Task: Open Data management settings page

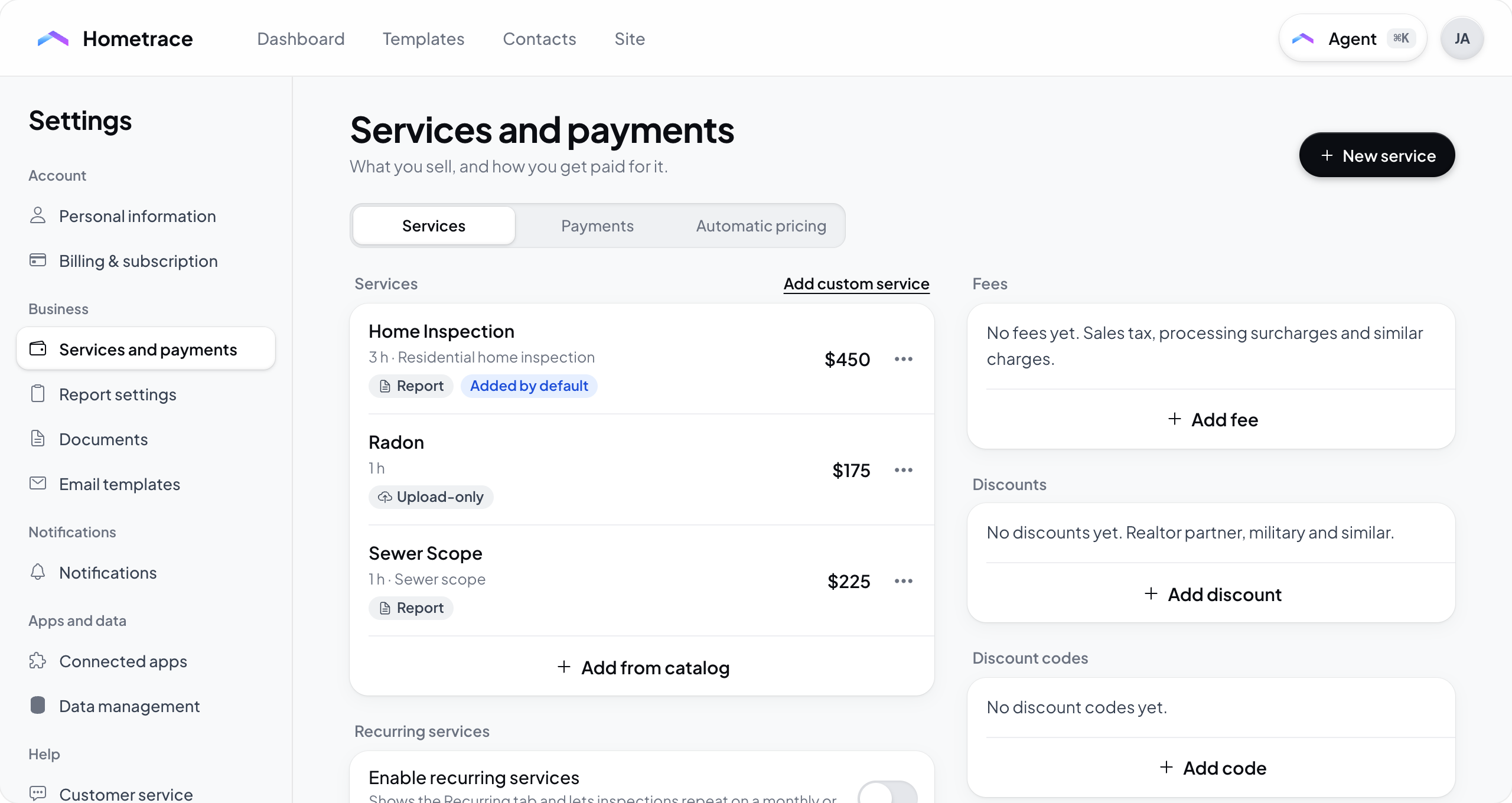Action: [146, 706]
